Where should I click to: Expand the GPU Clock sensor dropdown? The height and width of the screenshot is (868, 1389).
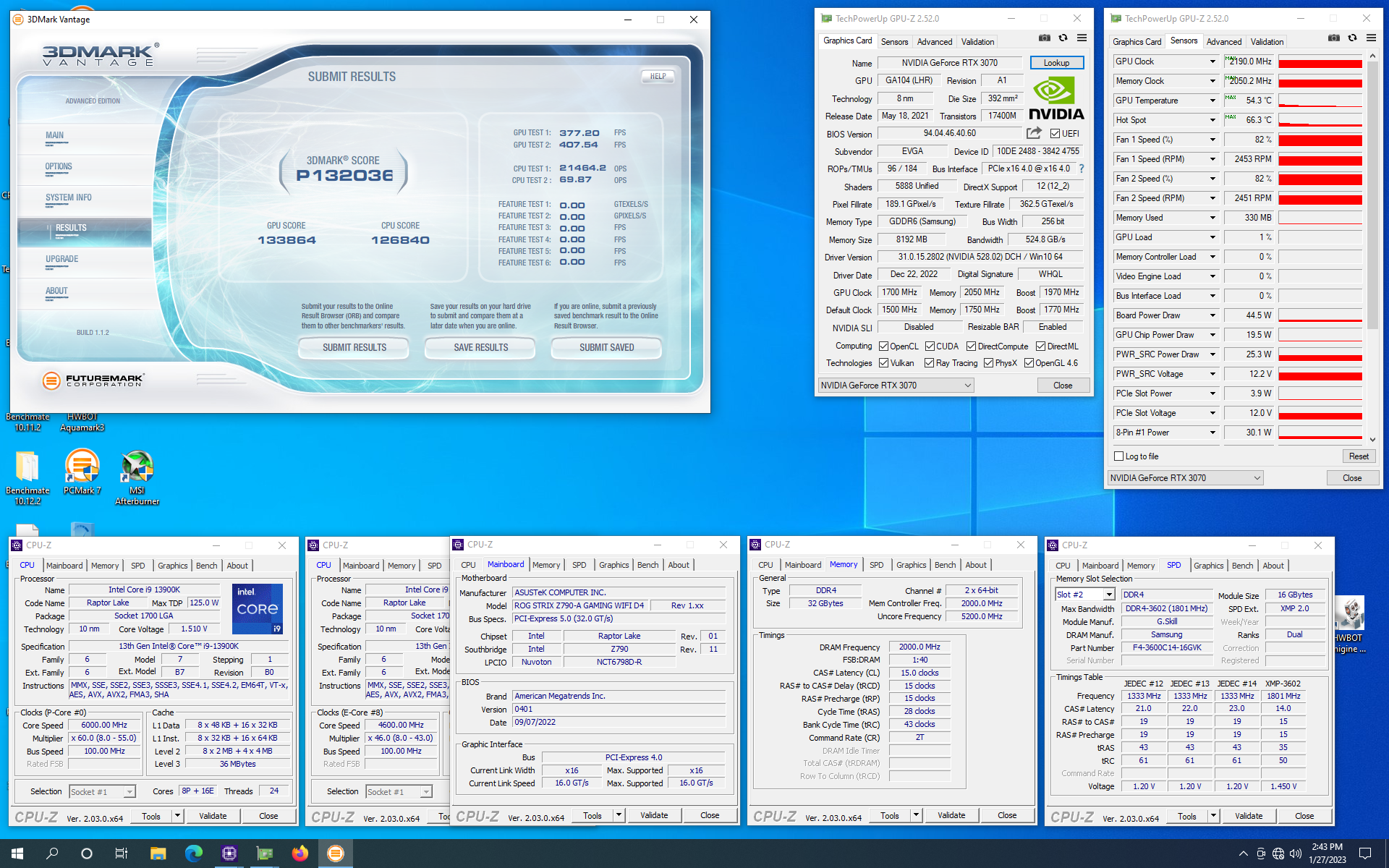tap(1212, 61)
